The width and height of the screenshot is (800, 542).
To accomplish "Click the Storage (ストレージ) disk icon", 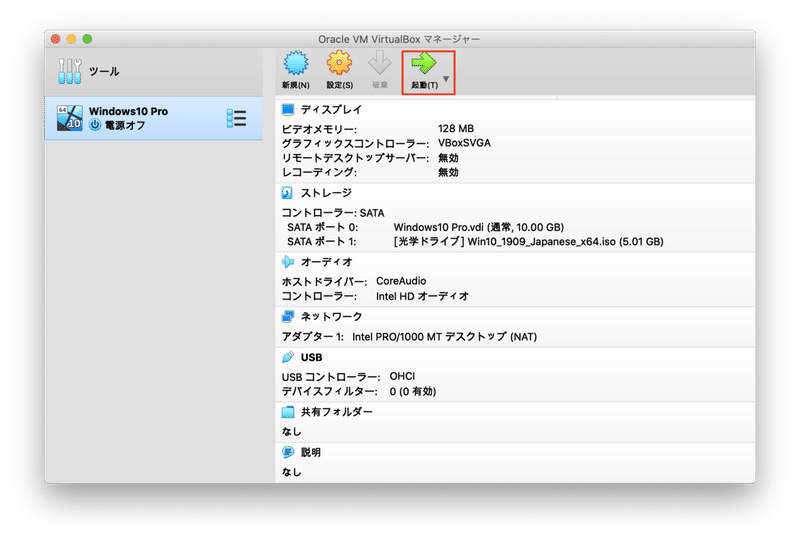I will [287, 193].
